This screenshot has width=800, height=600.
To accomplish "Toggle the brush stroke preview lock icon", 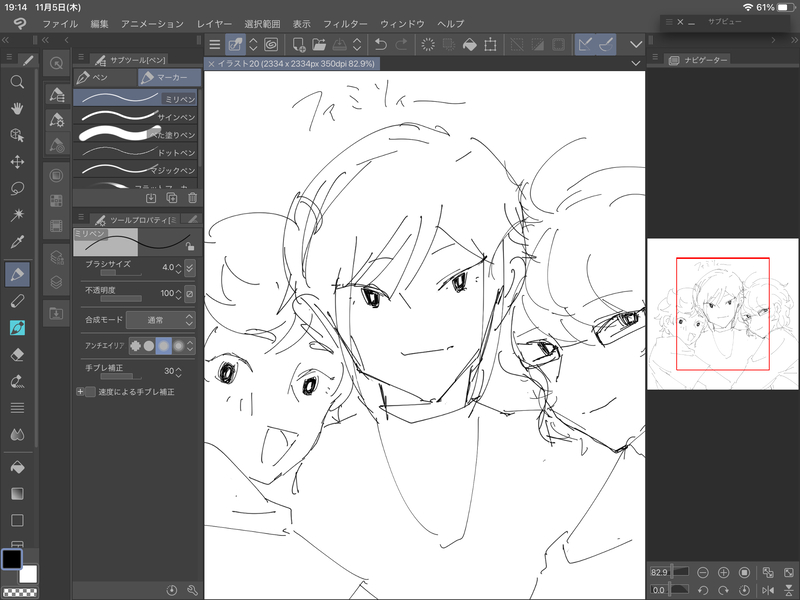I will click(x=190, y=246).
